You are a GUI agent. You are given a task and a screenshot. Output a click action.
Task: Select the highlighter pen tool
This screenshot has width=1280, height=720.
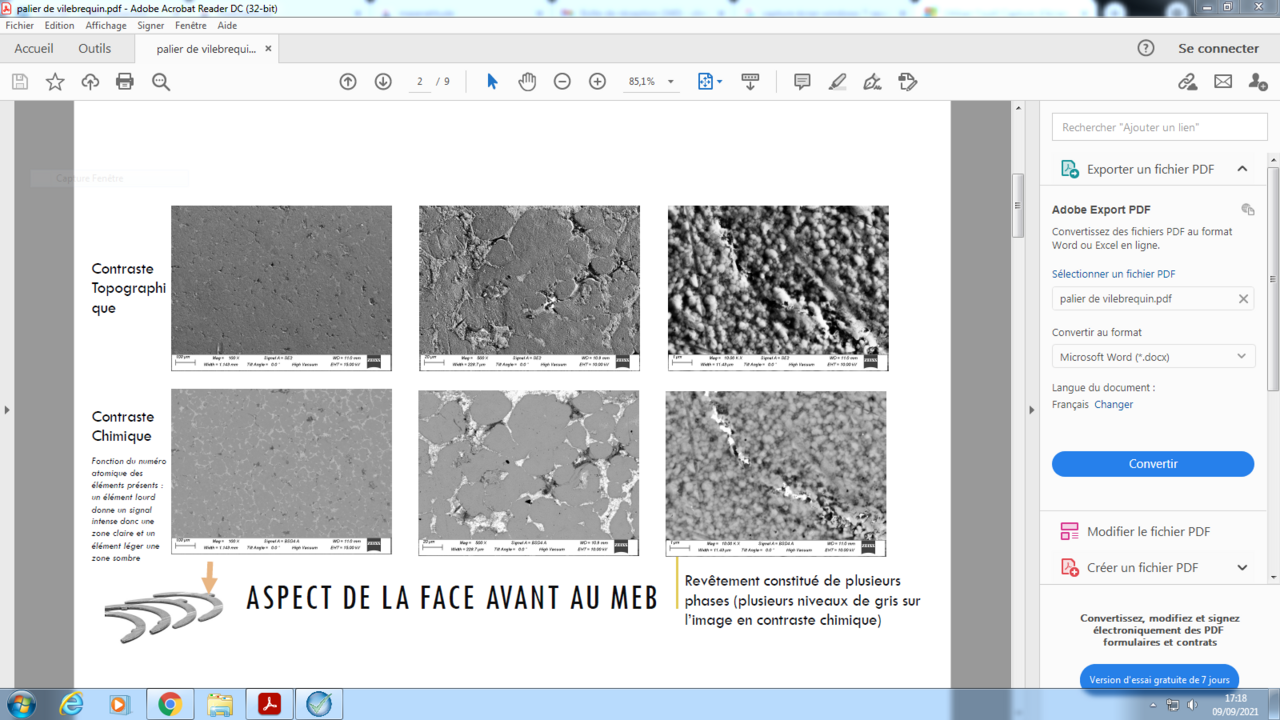(838, 82)
